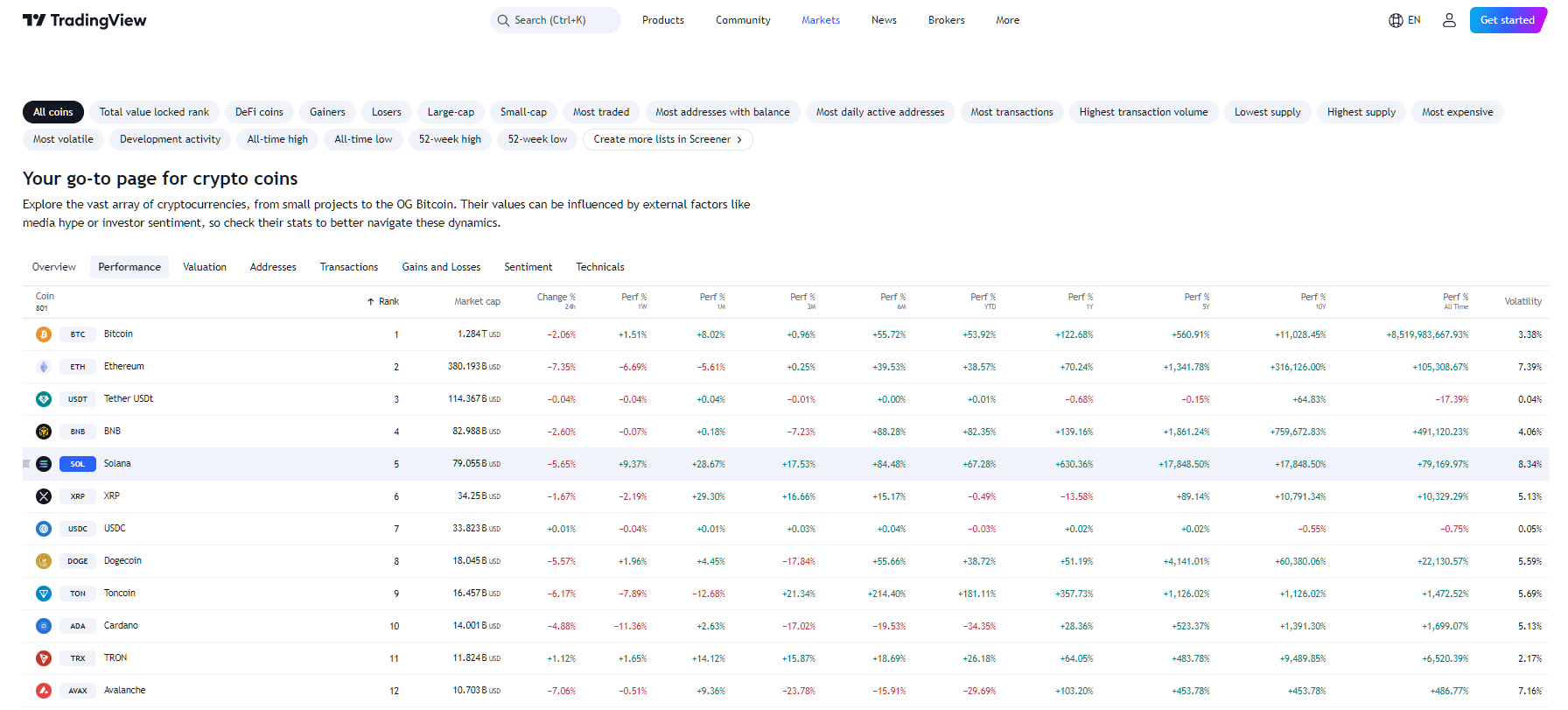Image resolution: width=1568 pixels, height=710 pixels.
Task: Click the BNB coin icon
Action: click(x=44, y=432)
